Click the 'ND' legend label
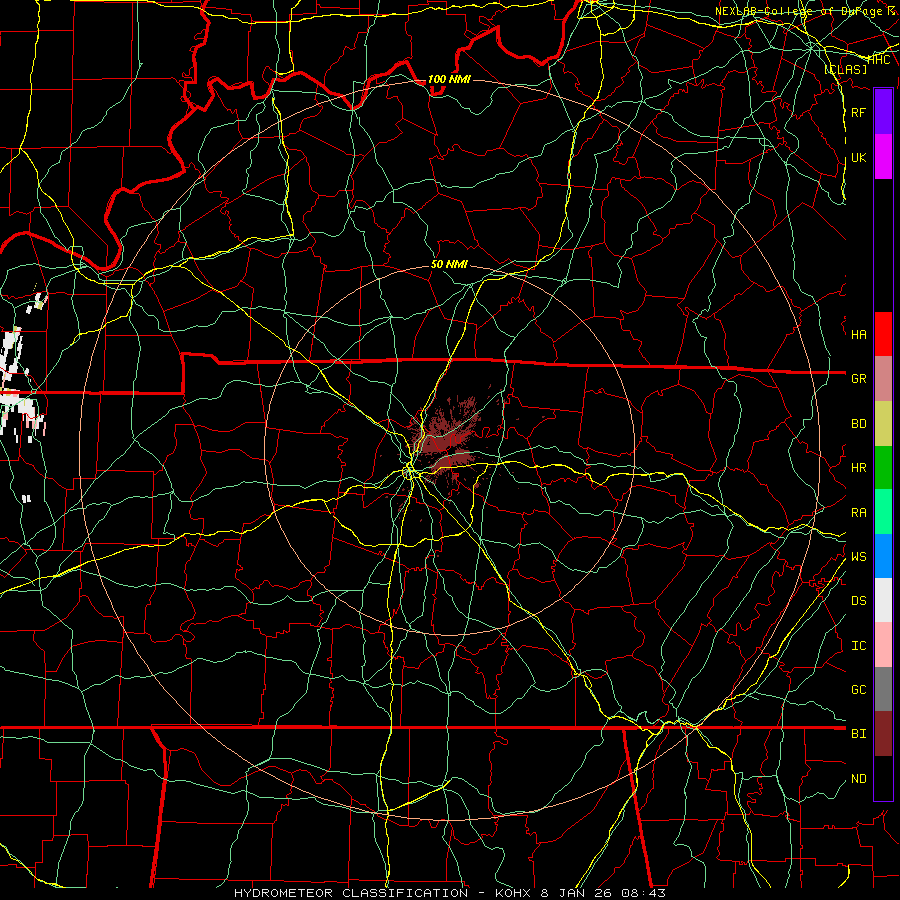Image resolution: width=900 pixels, height=900 pixels. pos(859,779)
